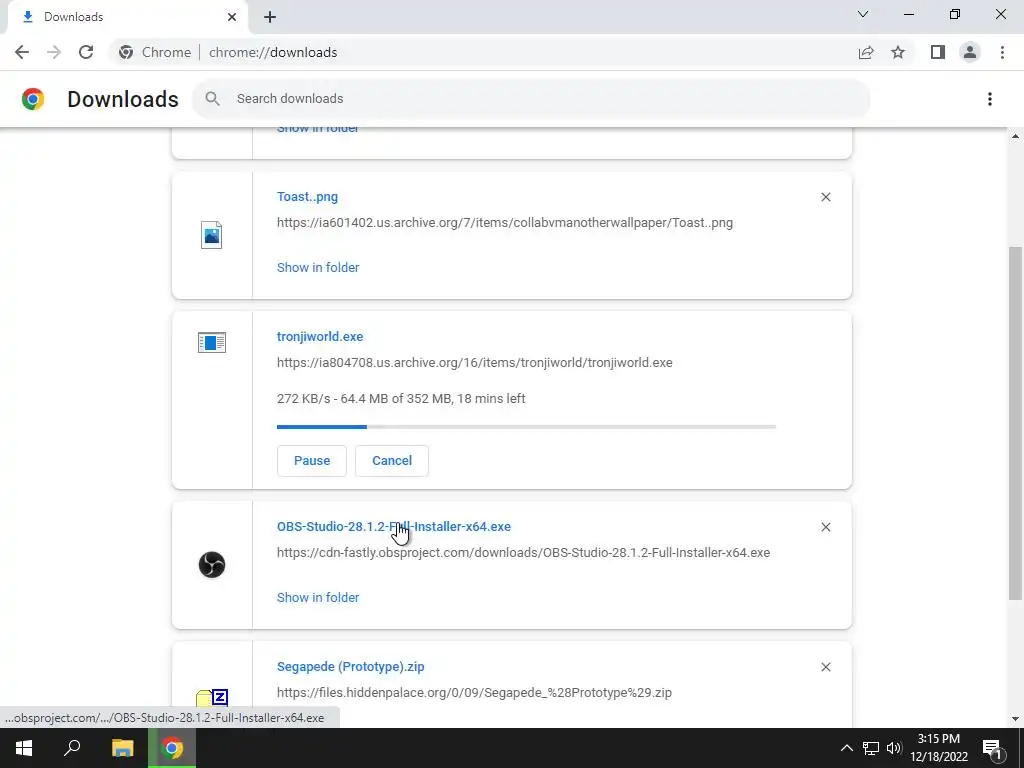Click the Segapede zip file icon
The image size is (1024, 768).
point(212,699)
